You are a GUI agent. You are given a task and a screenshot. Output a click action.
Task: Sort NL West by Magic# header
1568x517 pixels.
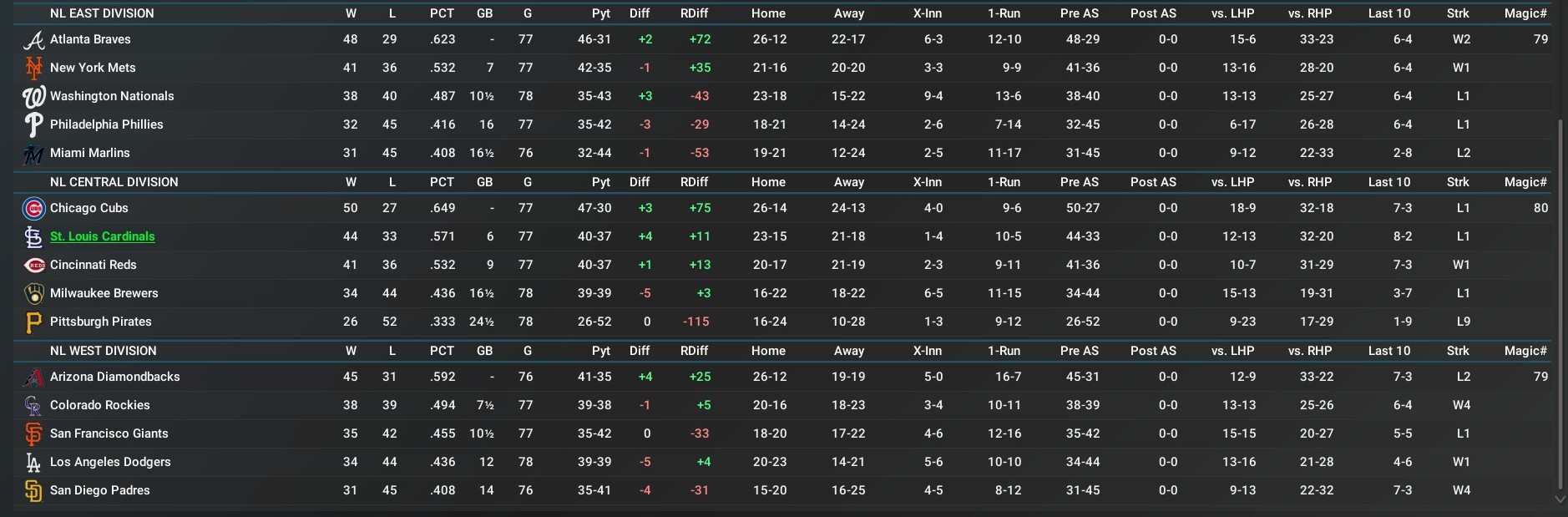point(1525,351)
